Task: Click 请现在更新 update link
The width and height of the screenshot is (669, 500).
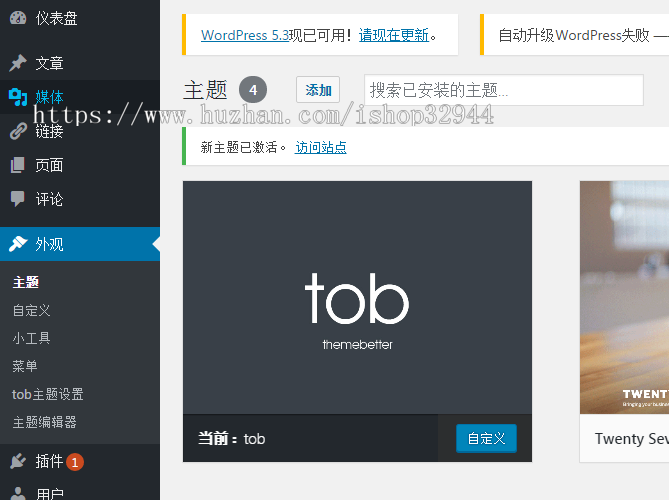Action: (x=394, y=35)
